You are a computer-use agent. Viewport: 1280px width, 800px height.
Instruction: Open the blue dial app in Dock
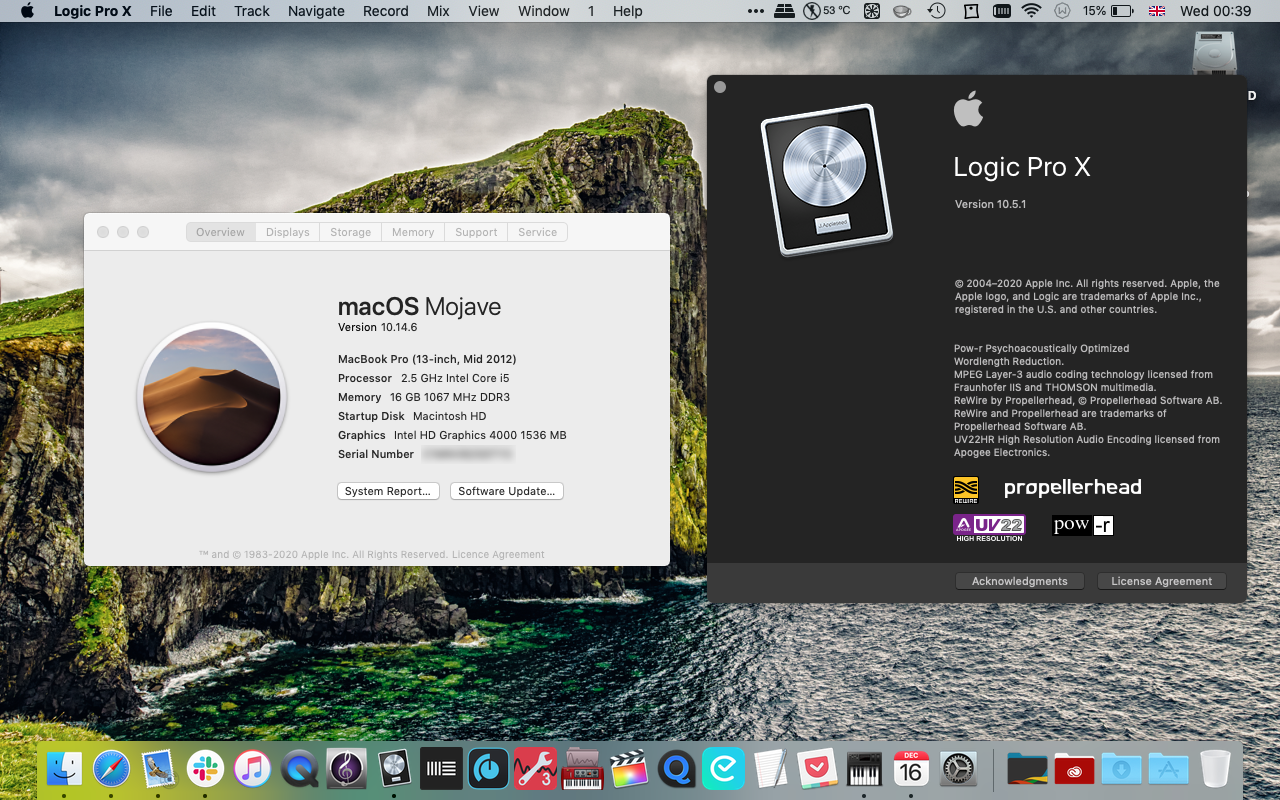(x=488, y=769)
